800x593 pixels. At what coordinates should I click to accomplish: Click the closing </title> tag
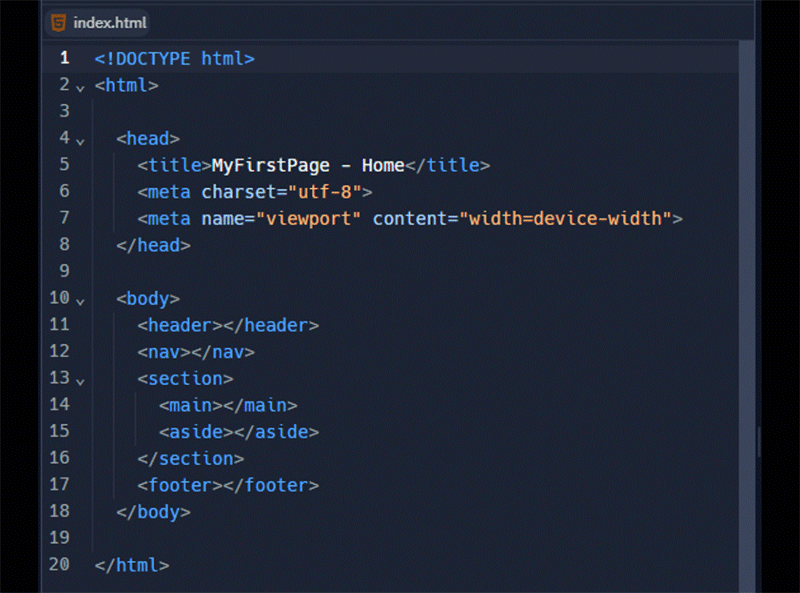447,165
